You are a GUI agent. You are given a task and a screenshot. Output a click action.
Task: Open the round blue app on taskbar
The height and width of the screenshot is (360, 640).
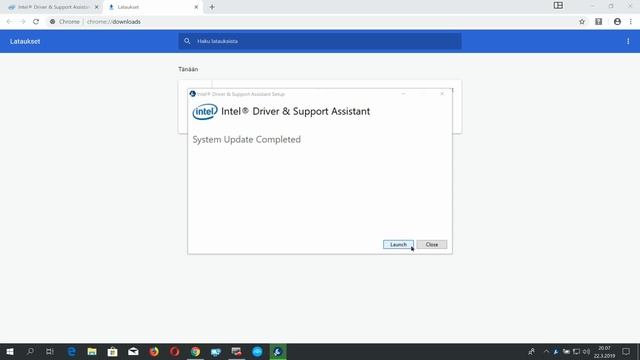pos(257,351)
